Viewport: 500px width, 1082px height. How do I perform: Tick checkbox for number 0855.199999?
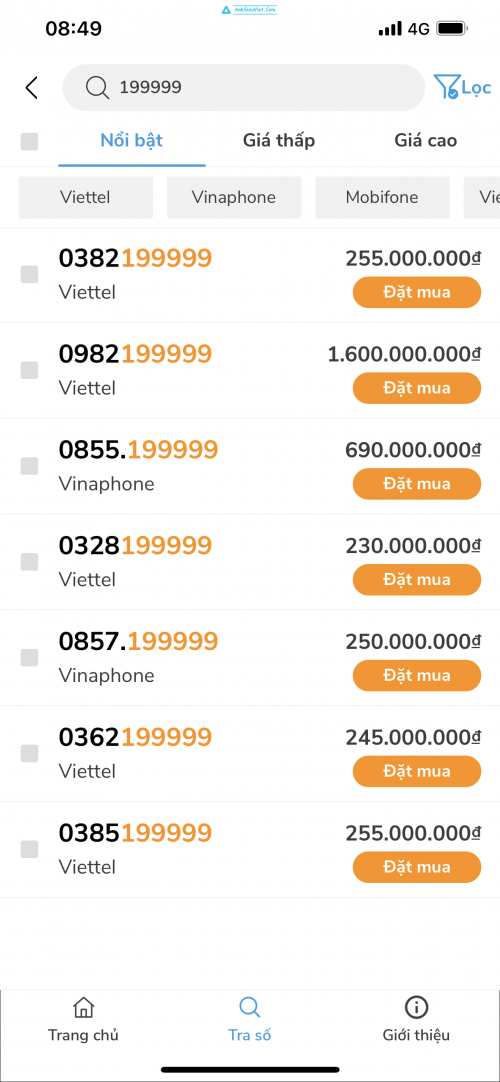(29, 466)
